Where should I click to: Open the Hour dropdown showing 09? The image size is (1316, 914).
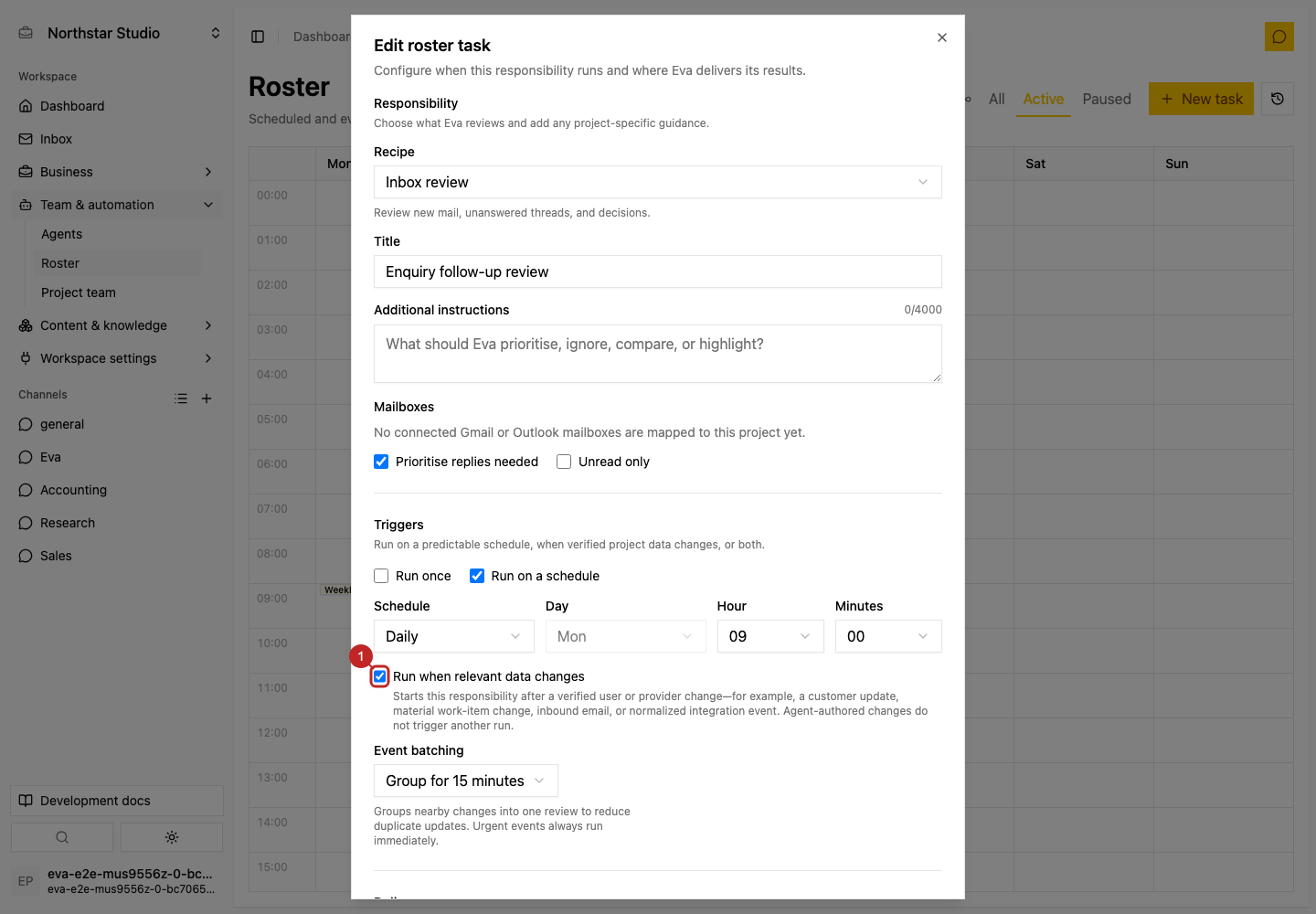tap(770, 636)
